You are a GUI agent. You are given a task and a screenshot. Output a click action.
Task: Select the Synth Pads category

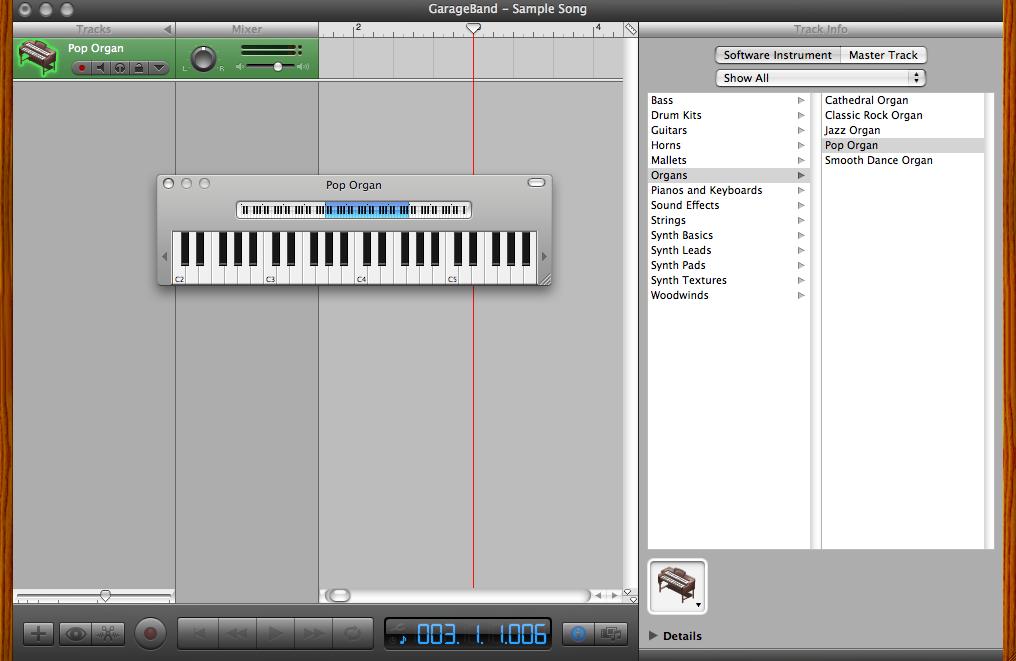[729, 265]
